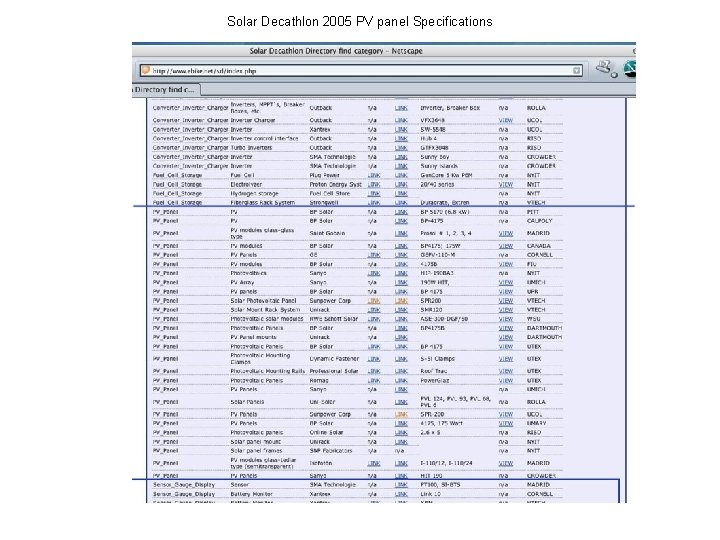Open LINK in the Online Solar row
This screenshot has width=720, height=540.
pos(401,433)
